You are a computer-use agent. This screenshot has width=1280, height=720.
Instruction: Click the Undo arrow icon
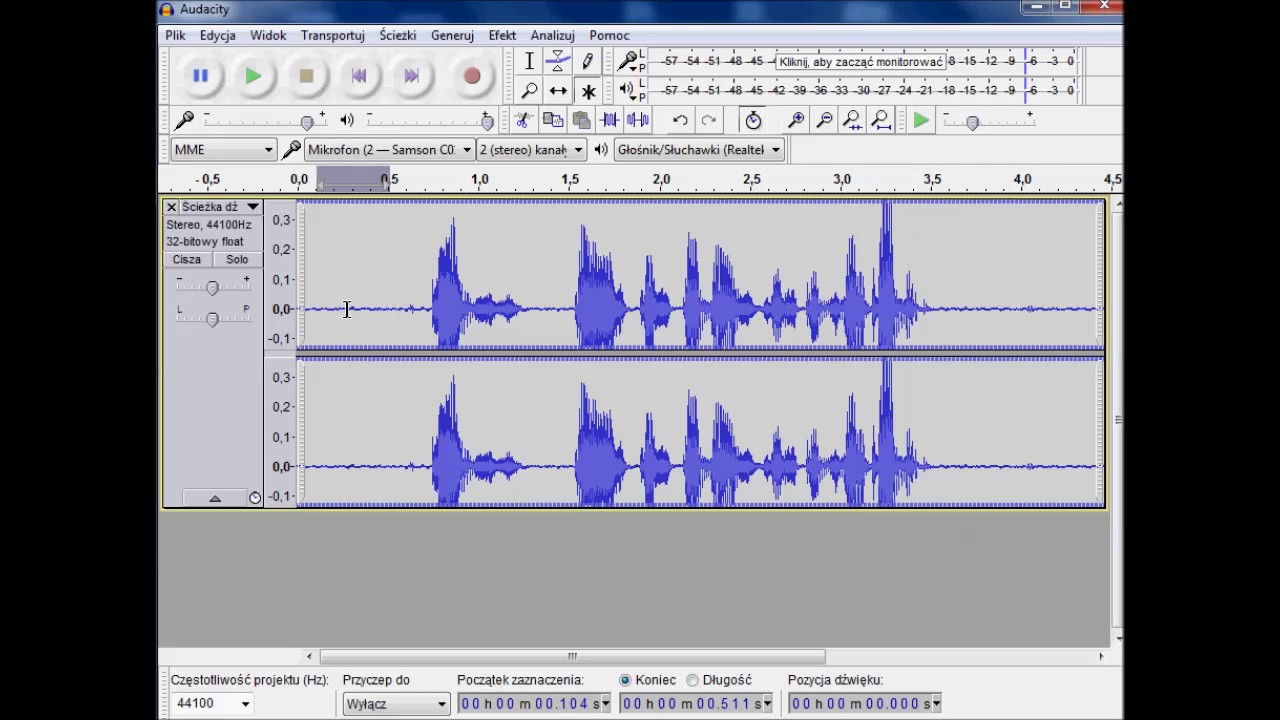680,120
